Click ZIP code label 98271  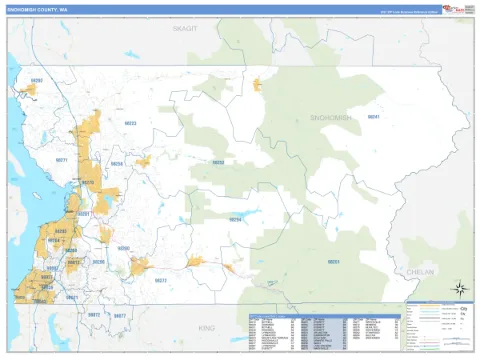tap(62, 160)
